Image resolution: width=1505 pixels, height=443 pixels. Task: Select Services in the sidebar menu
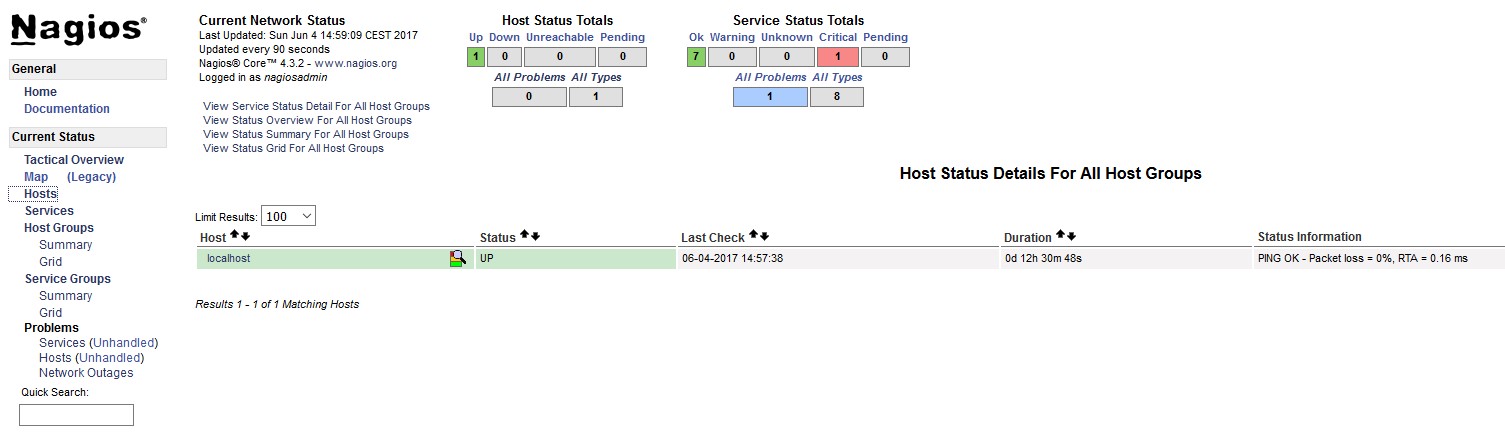(49, 211)
